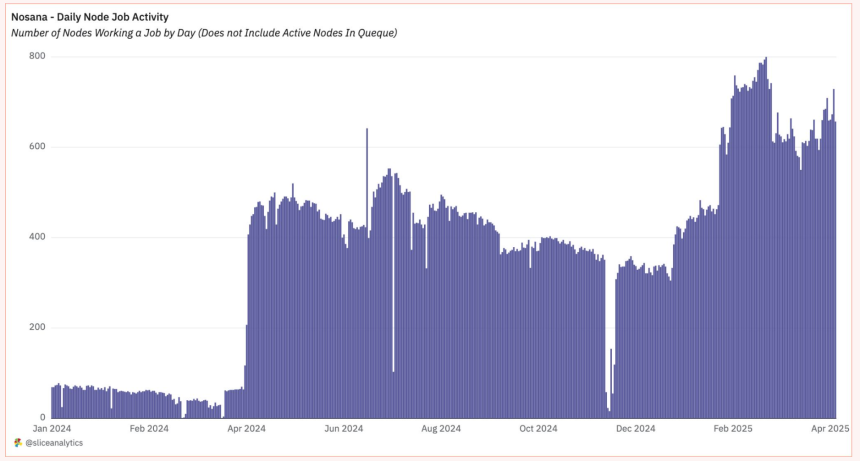Select the Aug 2024 x-axis label
The image size is (860, 461).
point(441,428)
